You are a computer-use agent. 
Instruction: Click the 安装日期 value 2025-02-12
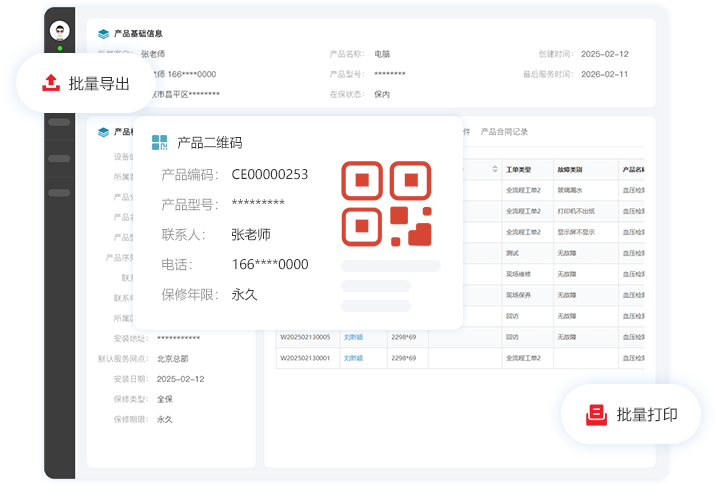point(180,379)
